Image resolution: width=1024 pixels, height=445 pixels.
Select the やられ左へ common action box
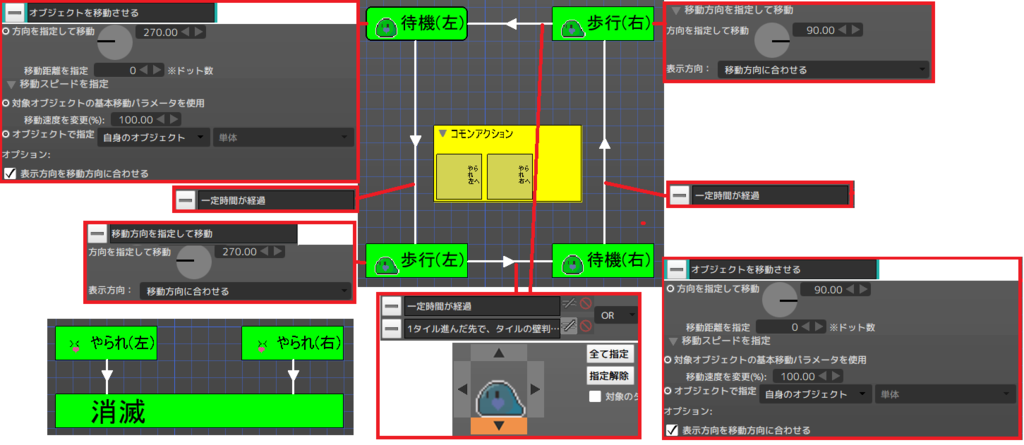458,176
